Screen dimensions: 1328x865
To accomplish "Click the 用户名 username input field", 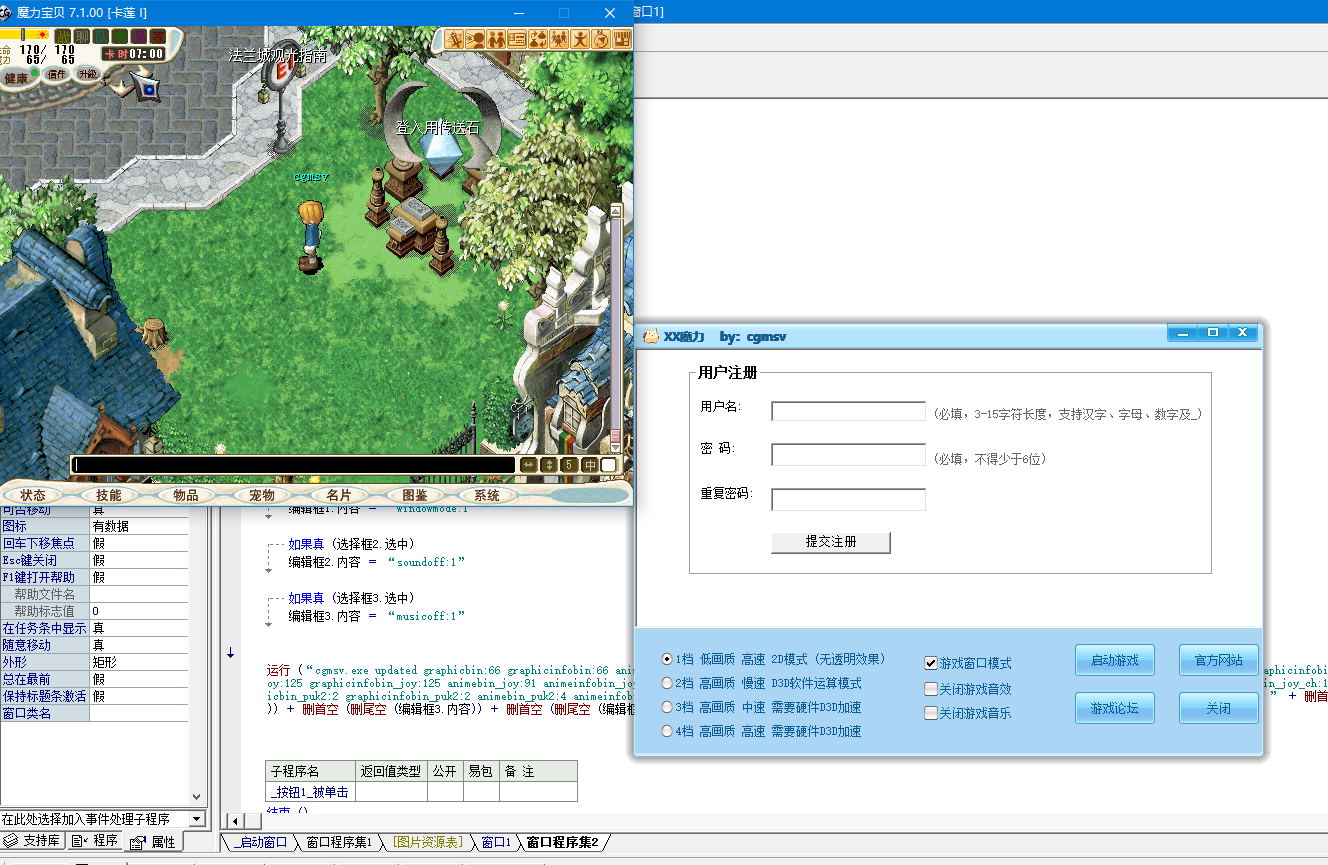I will pos(848,411).
